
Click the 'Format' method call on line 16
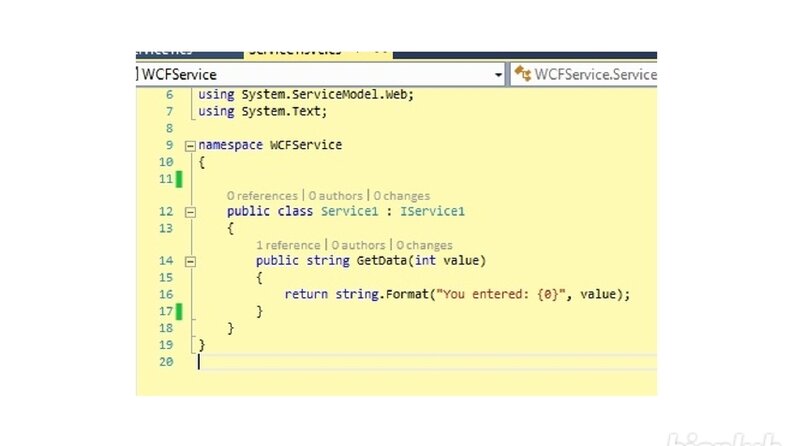pos(407,294)
